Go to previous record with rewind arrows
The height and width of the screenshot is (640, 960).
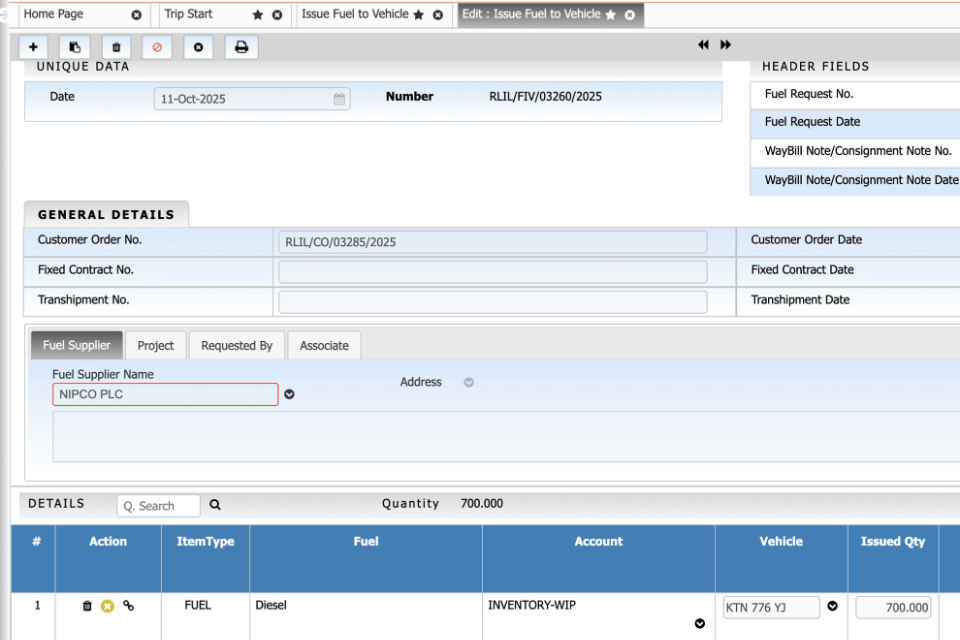(703, 45)
